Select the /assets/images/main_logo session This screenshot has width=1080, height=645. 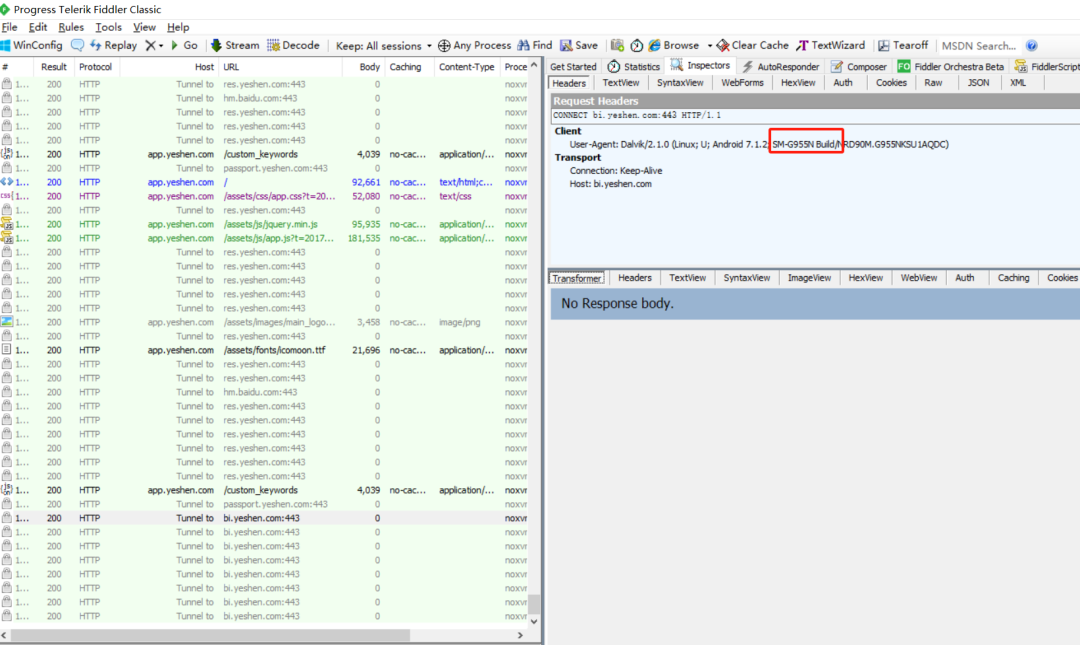pyautogui.click(x=264, y=322)
